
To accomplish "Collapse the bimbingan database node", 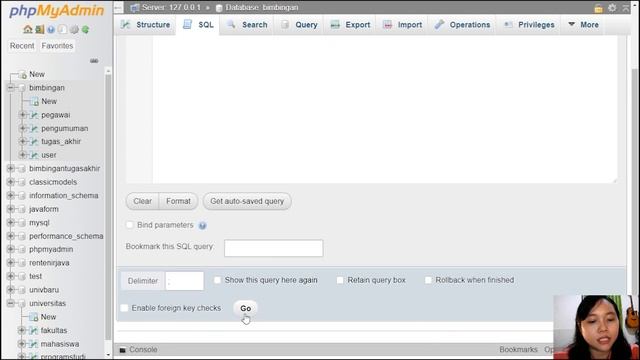I will tap(11, 88).
